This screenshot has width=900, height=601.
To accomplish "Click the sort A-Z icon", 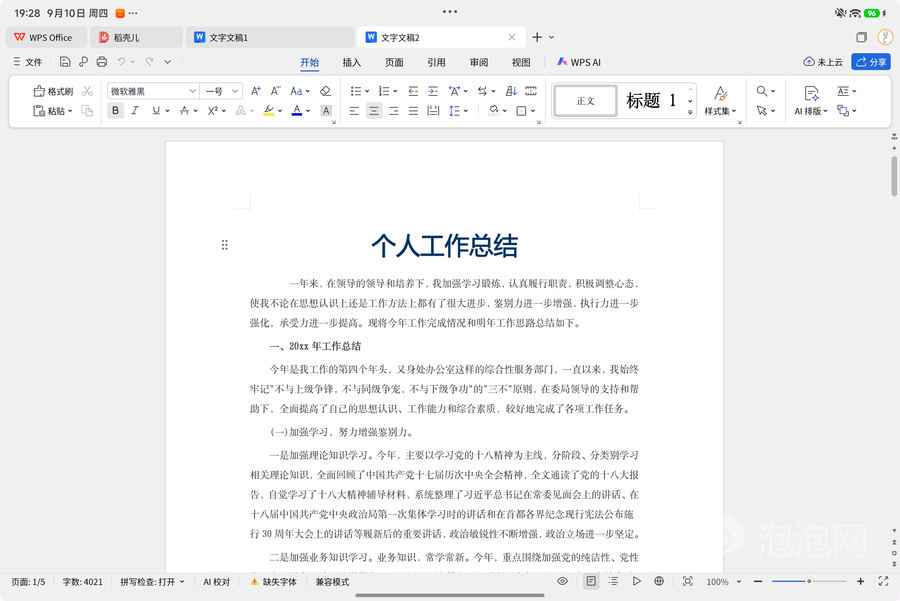I will [x=511, y=91].
